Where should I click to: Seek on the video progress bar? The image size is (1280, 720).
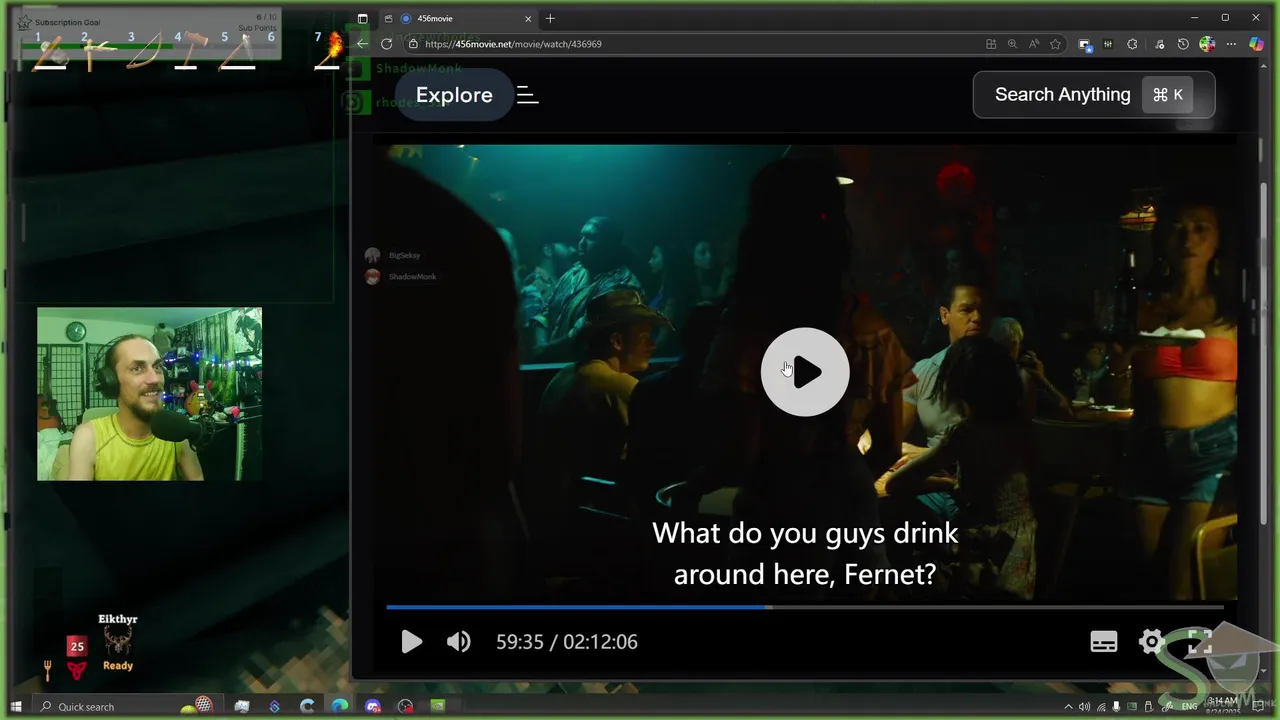click(805, 607)
